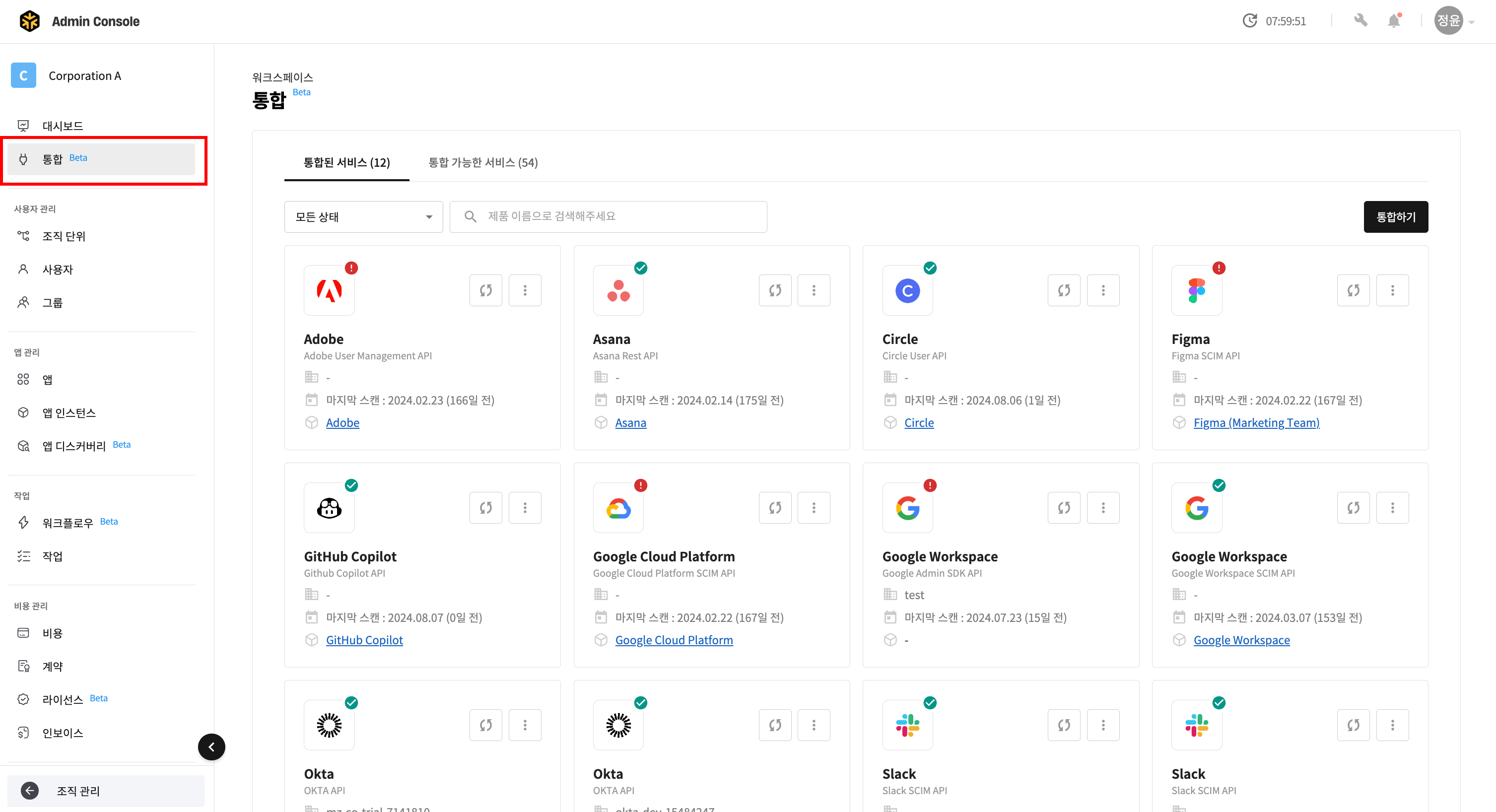Screen dimensions: 1496x812
Task: Open notifications bell icon
Action: [1393, 21]
